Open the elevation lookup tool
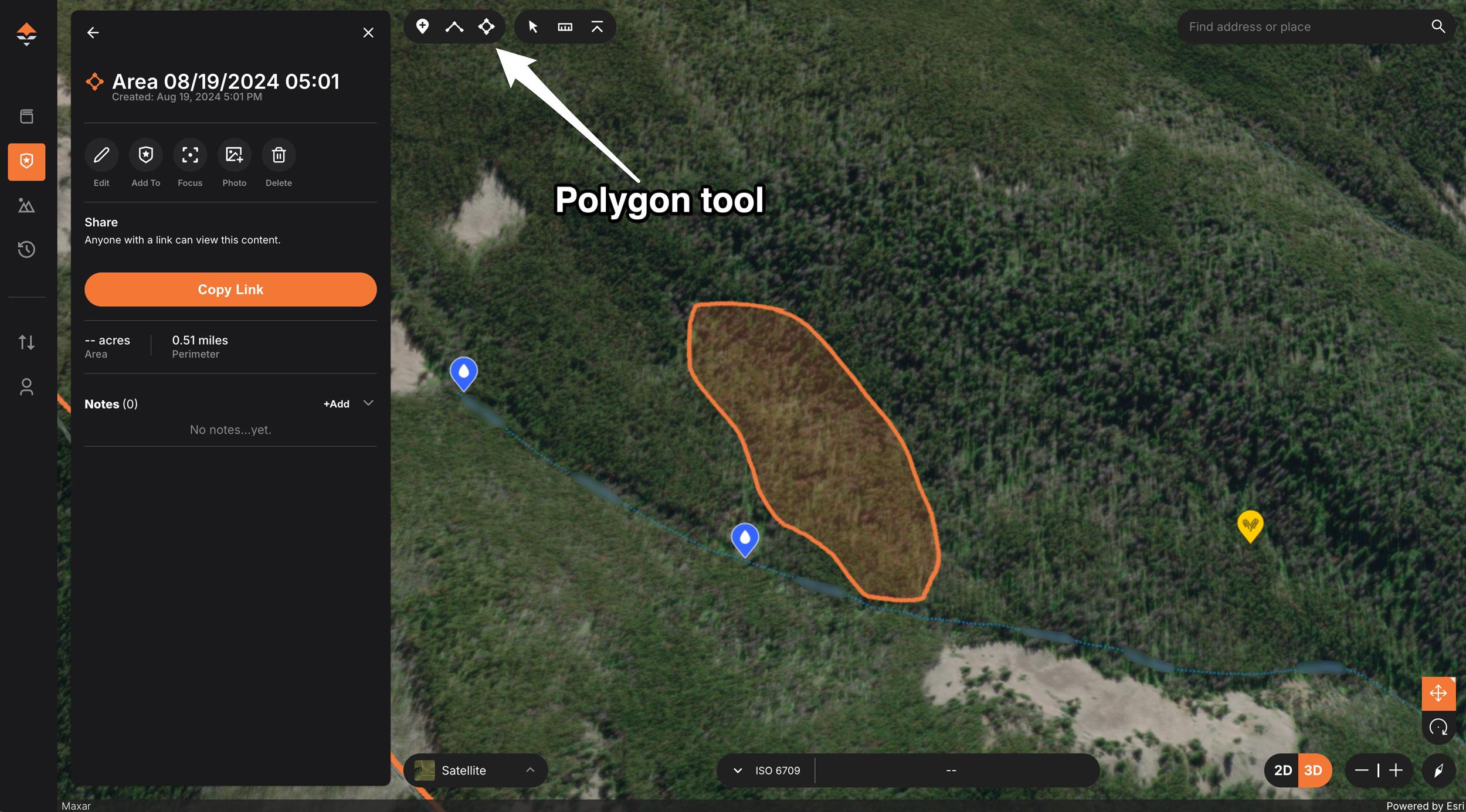The image size is (1466, 812). click(x=596, y=26)
